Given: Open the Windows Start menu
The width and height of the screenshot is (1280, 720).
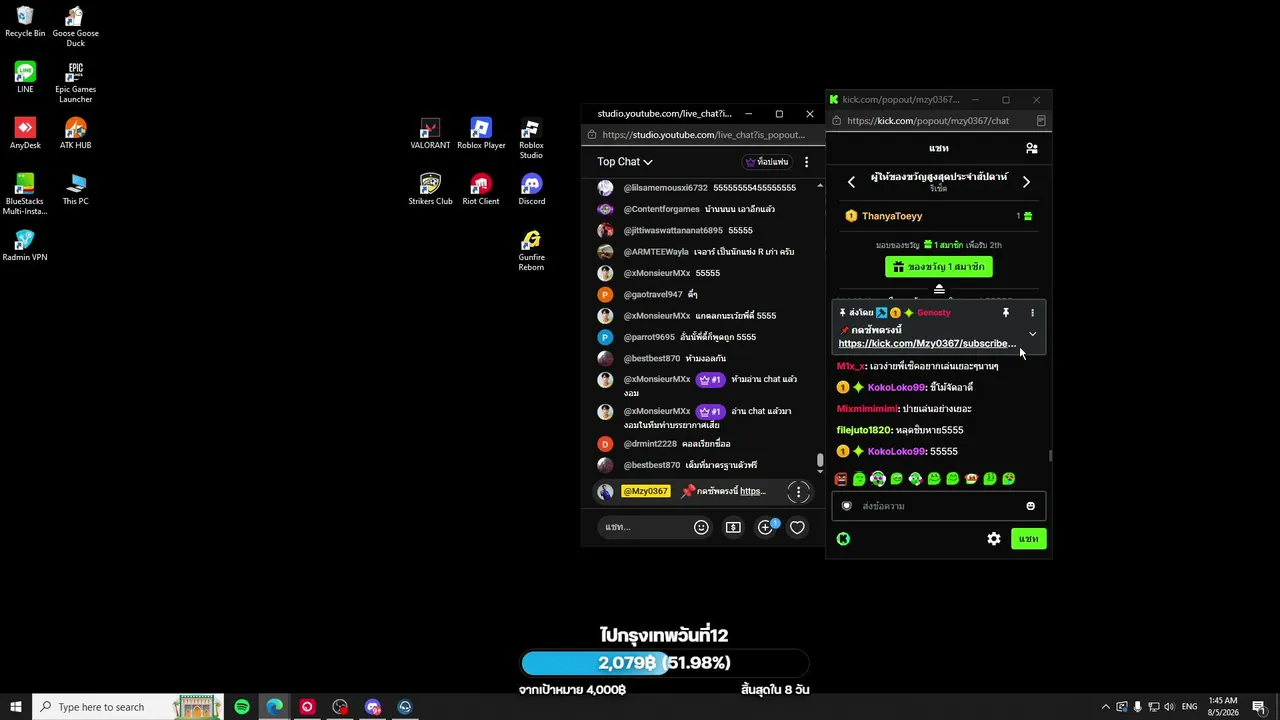Looking at the screenshot, I should click(16, 707).
